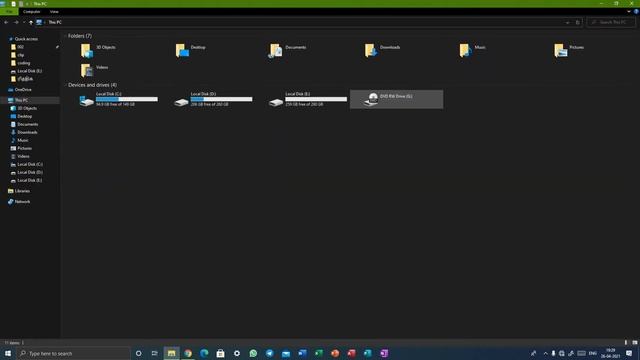Image resolution: width=640 pixels, height=360 pixels.
Task: Click the 'Type here to search' taskbar box
Action: click(x=74, y=353)
